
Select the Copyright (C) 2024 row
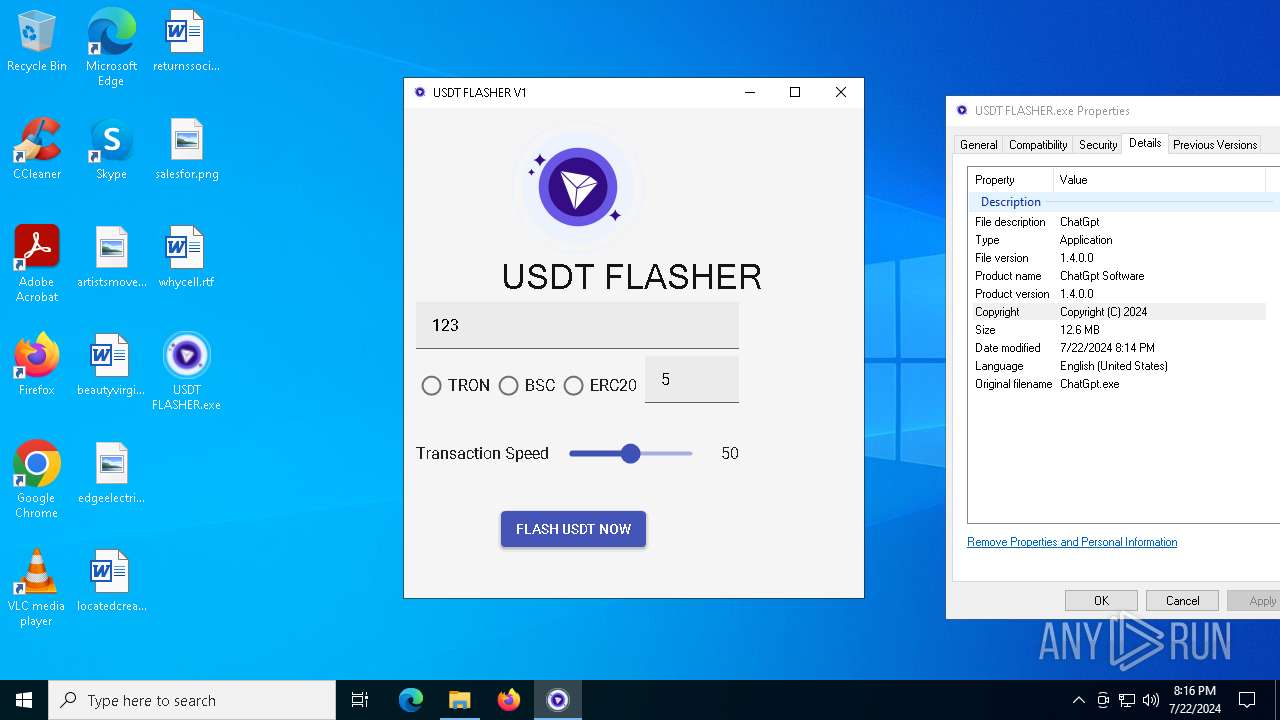[1118, 312]
